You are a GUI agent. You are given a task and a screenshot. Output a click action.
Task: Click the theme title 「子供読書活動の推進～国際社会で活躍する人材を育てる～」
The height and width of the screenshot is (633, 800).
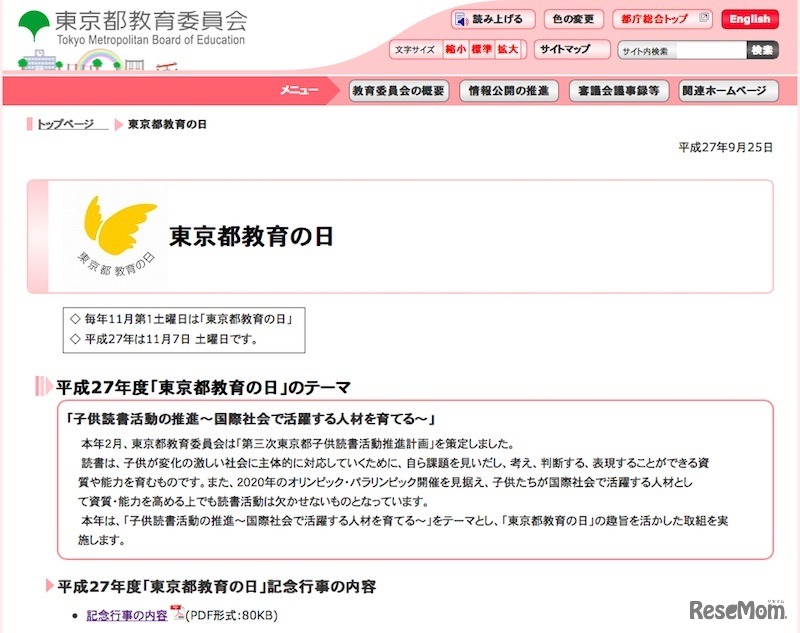click(251, 419)
